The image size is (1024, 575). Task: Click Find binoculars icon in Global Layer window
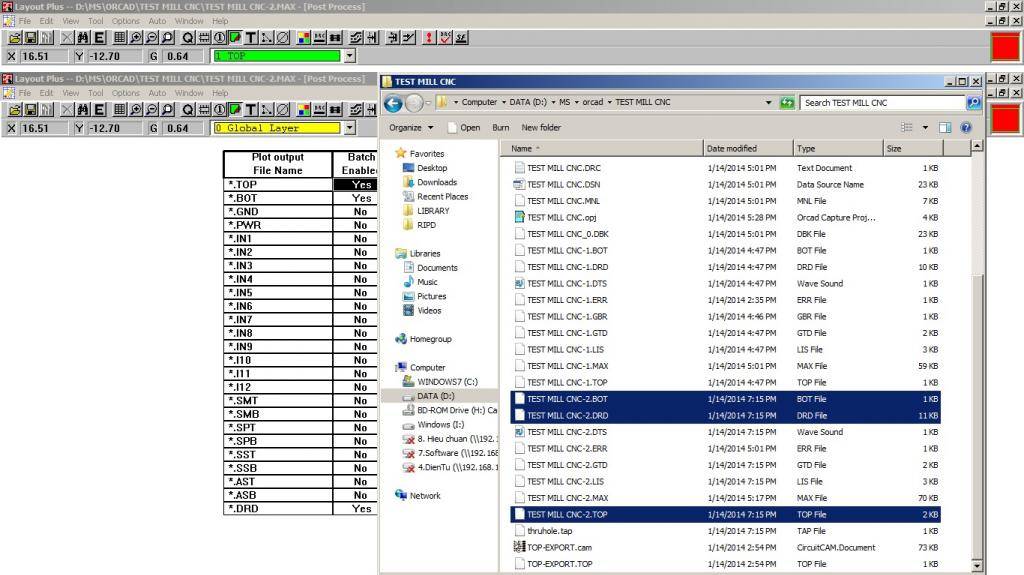[83, 110]
